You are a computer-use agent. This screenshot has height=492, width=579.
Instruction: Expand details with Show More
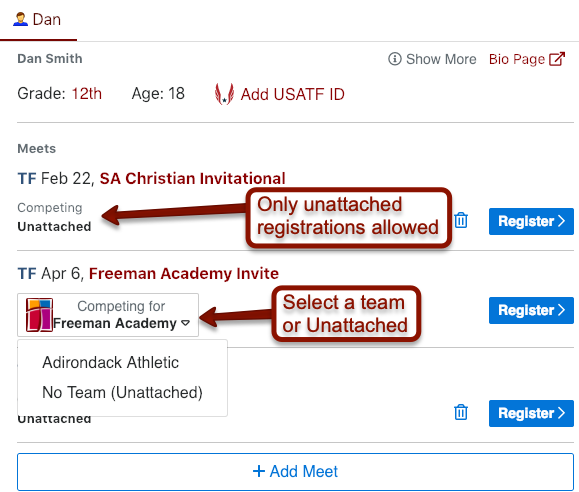432,59
